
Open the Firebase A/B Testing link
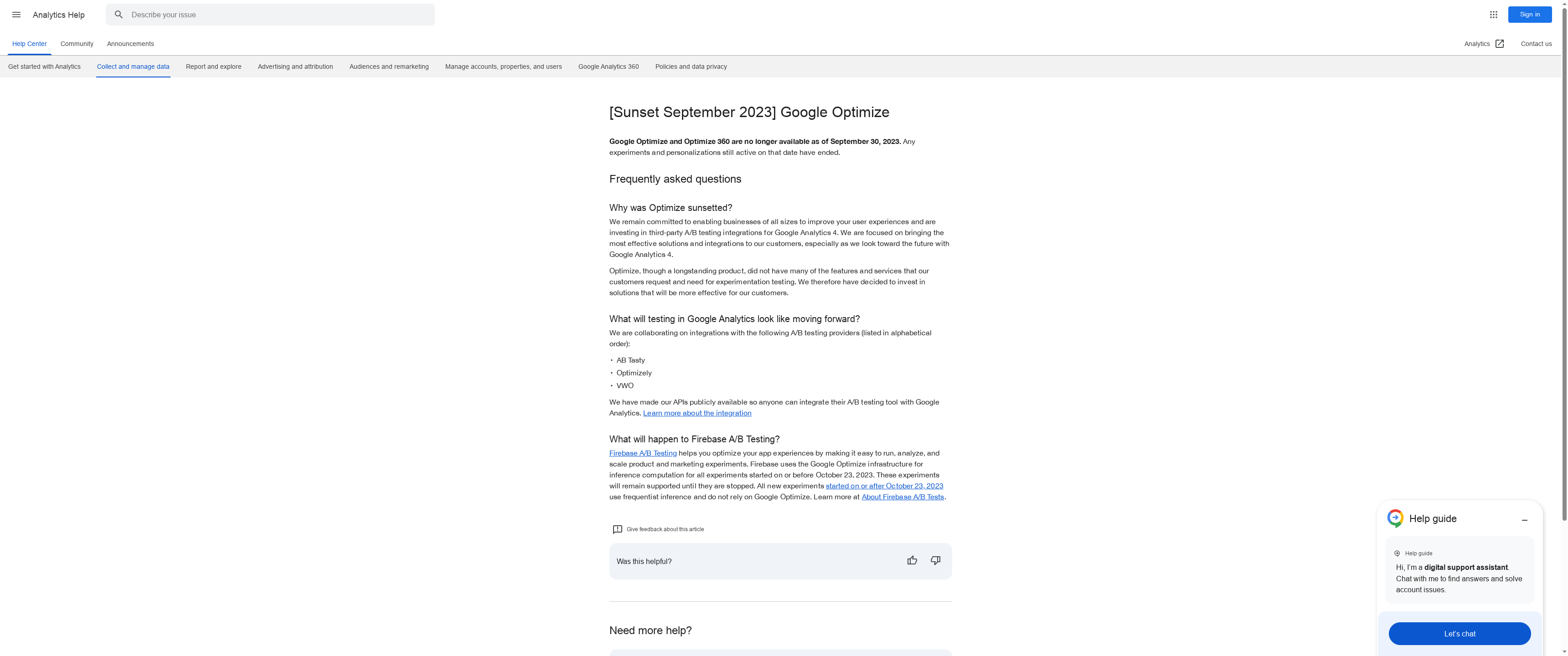point(642,453)
